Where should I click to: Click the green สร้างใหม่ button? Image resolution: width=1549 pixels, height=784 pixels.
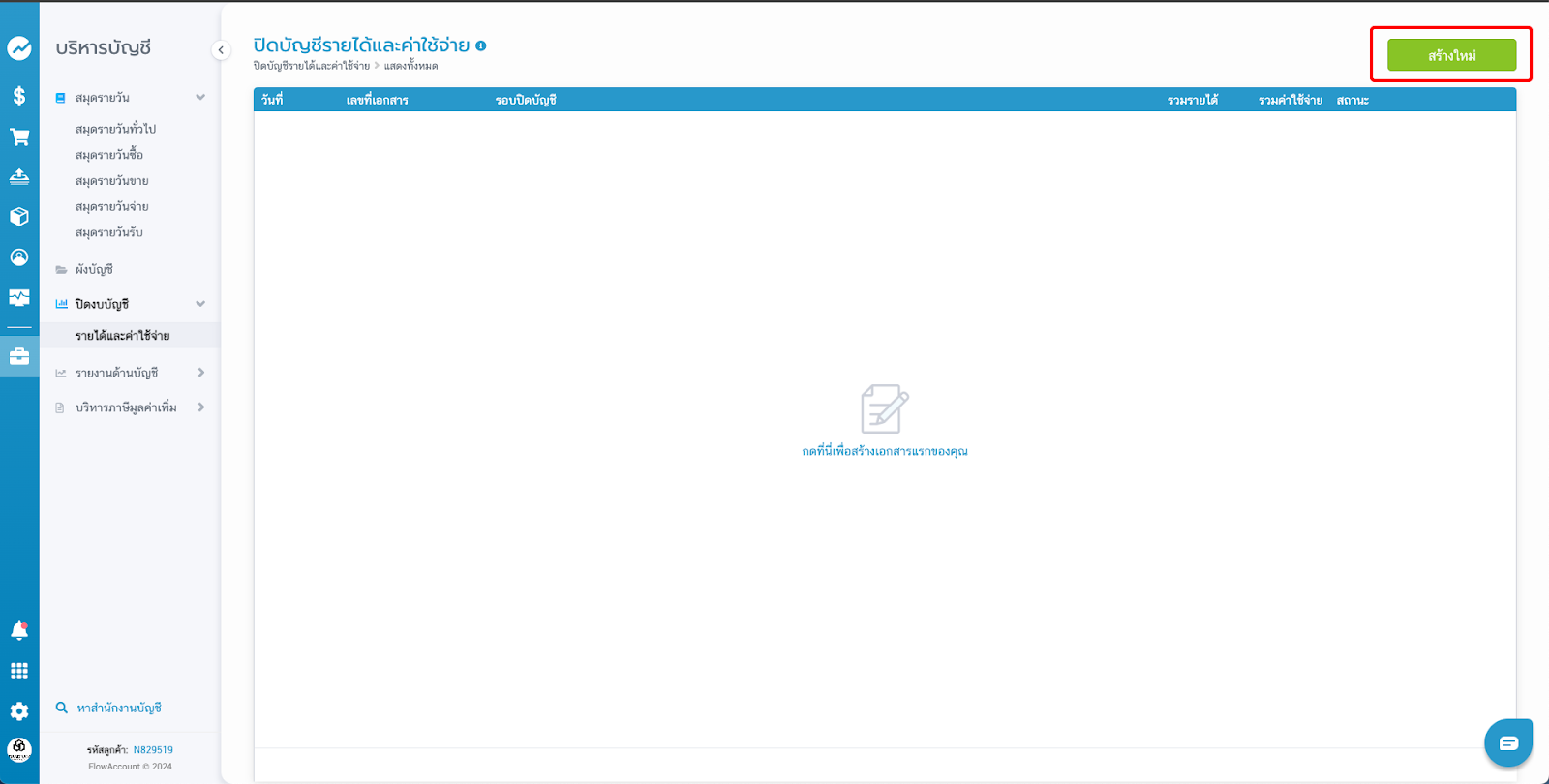pyautogui.click(x=1451, y=55)
